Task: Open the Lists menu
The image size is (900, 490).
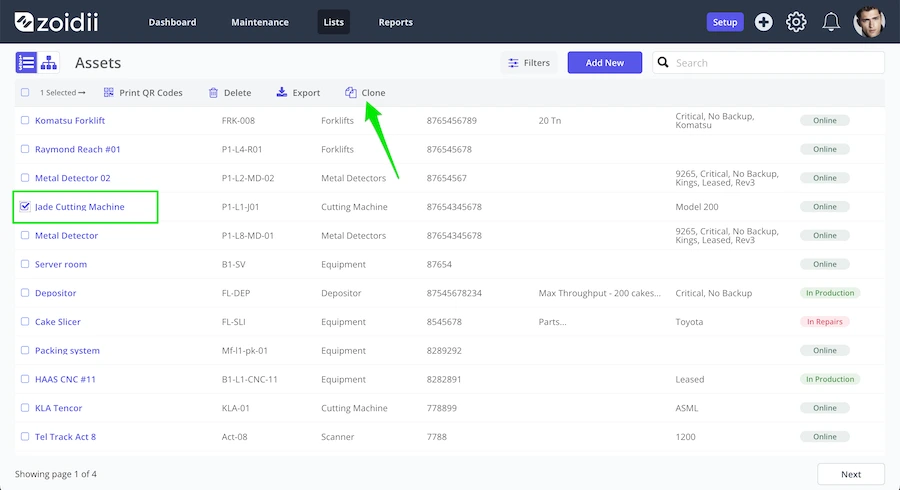Action: click(333, 22)
